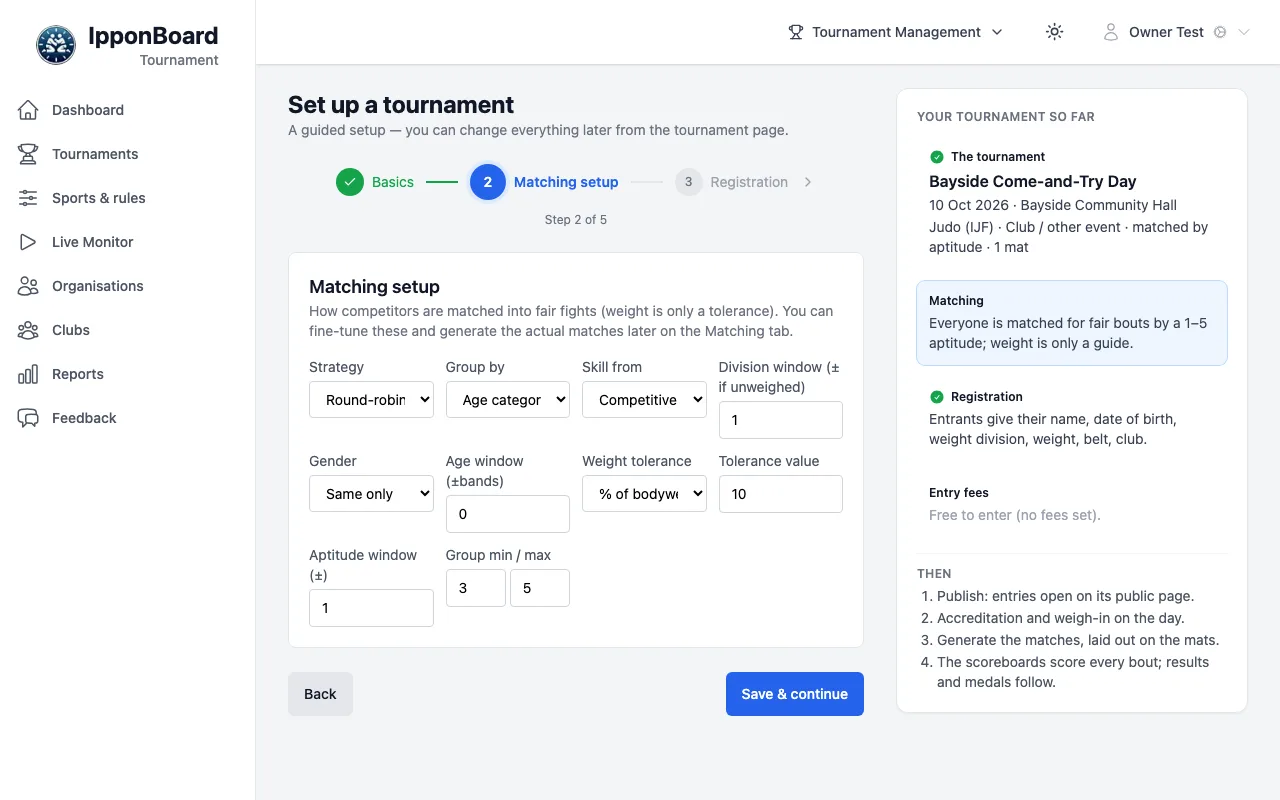
Task: Click the Back button
Action: pyautogui.click(x=320, y=694)
